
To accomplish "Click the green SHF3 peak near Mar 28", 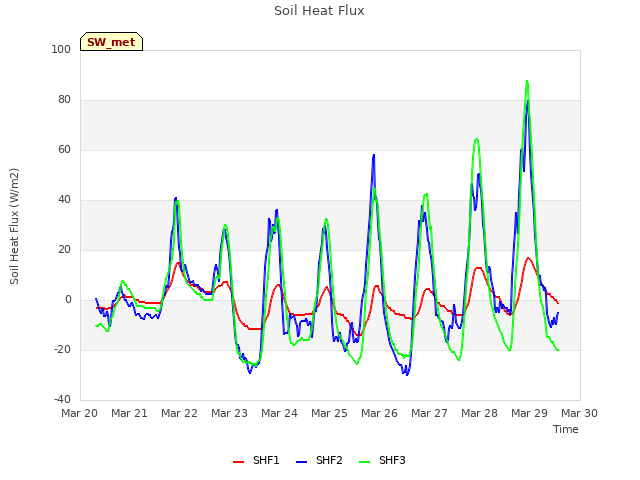I will tap(476, 139).
